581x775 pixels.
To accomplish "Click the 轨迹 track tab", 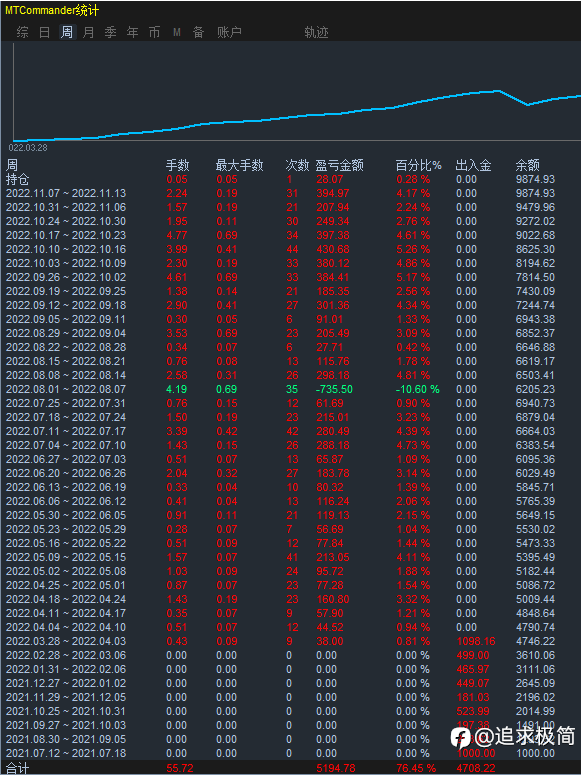I will [316, 32].
